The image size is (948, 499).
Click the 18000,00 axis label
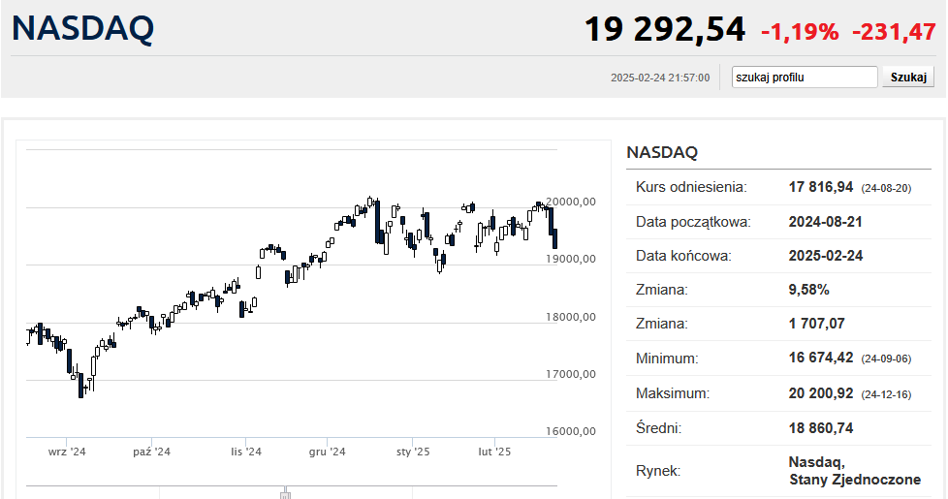click(571, 317)
